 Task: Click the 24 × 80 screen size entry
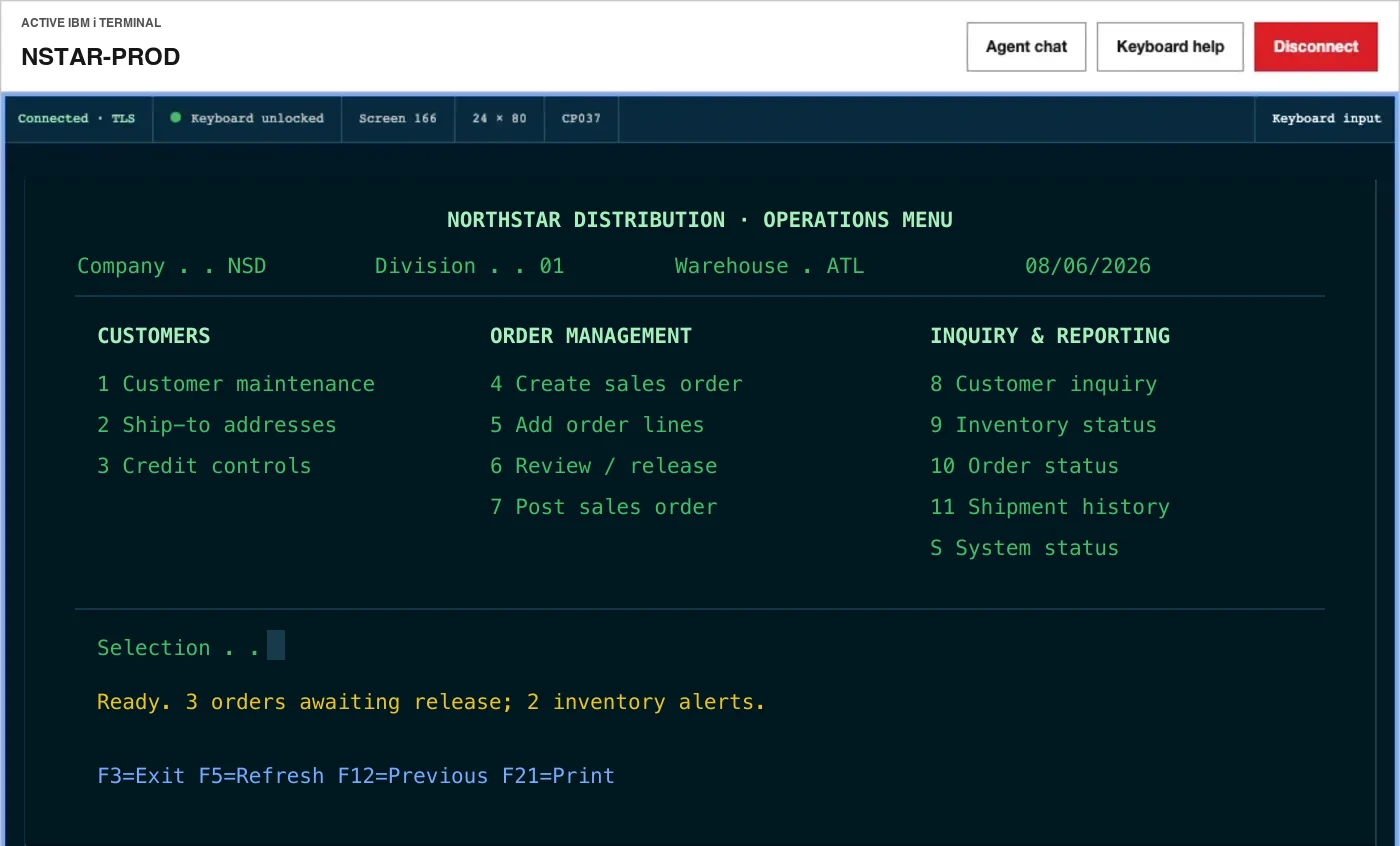(499, 118)
